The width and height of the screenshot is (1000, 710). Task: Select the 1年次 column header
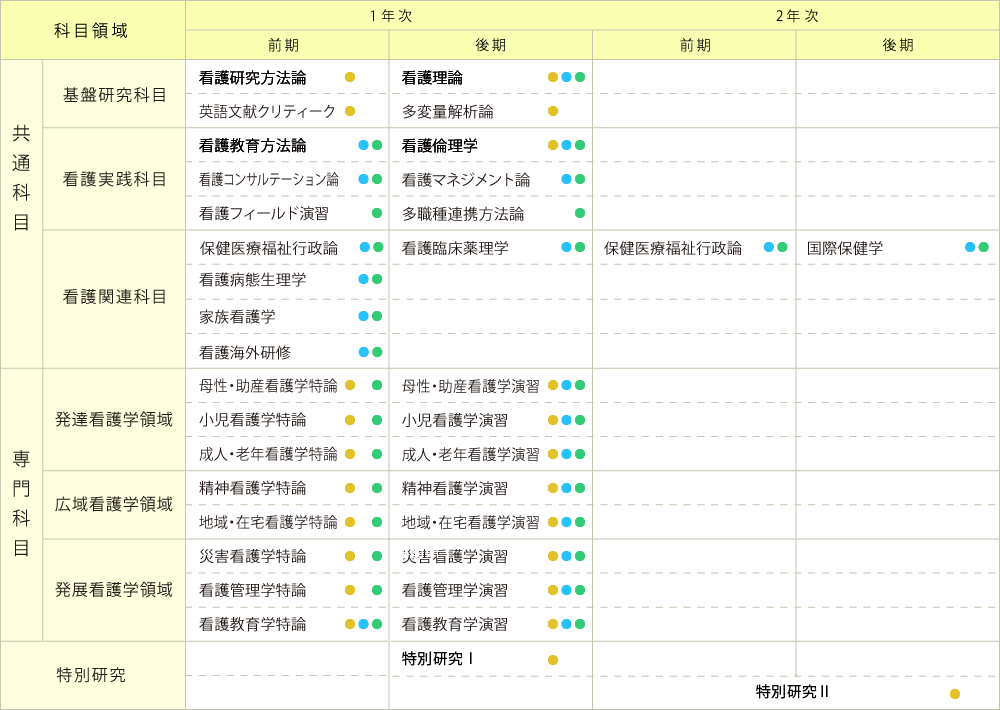(x=389, y=16)
